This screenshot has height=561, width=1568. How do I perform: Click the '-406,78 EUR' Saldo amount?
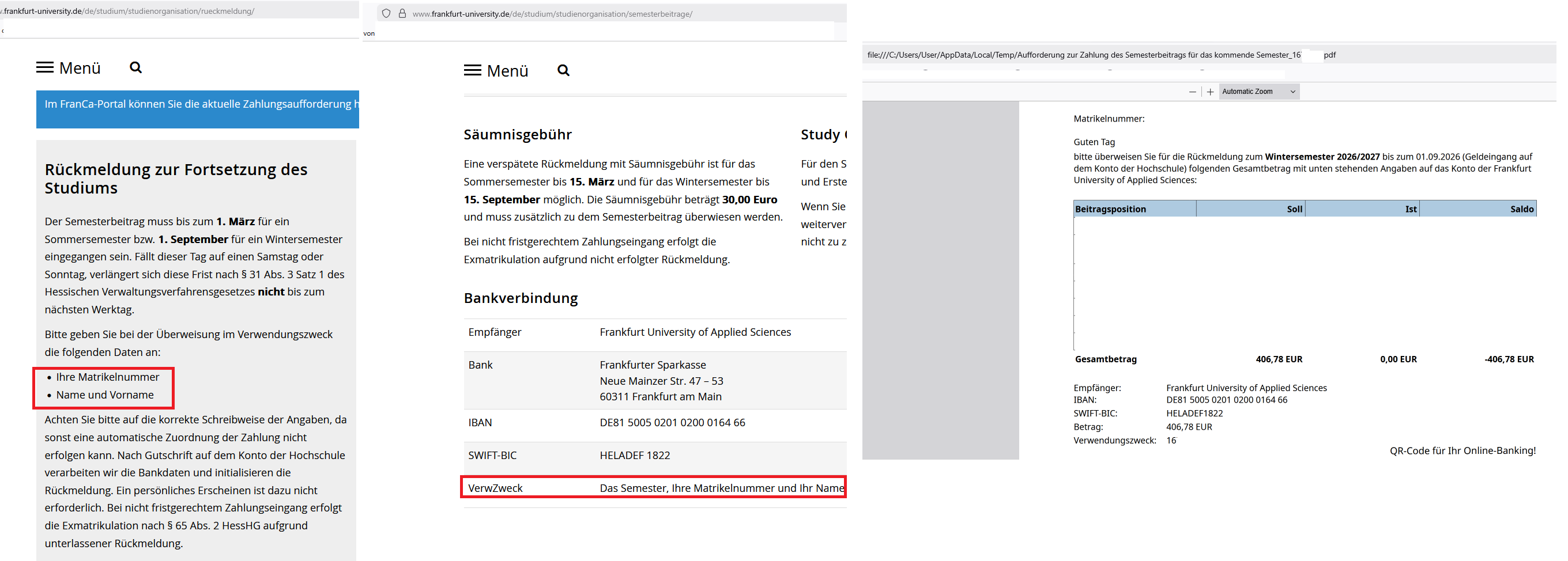pyautogui.click(x=1509, y=359)
